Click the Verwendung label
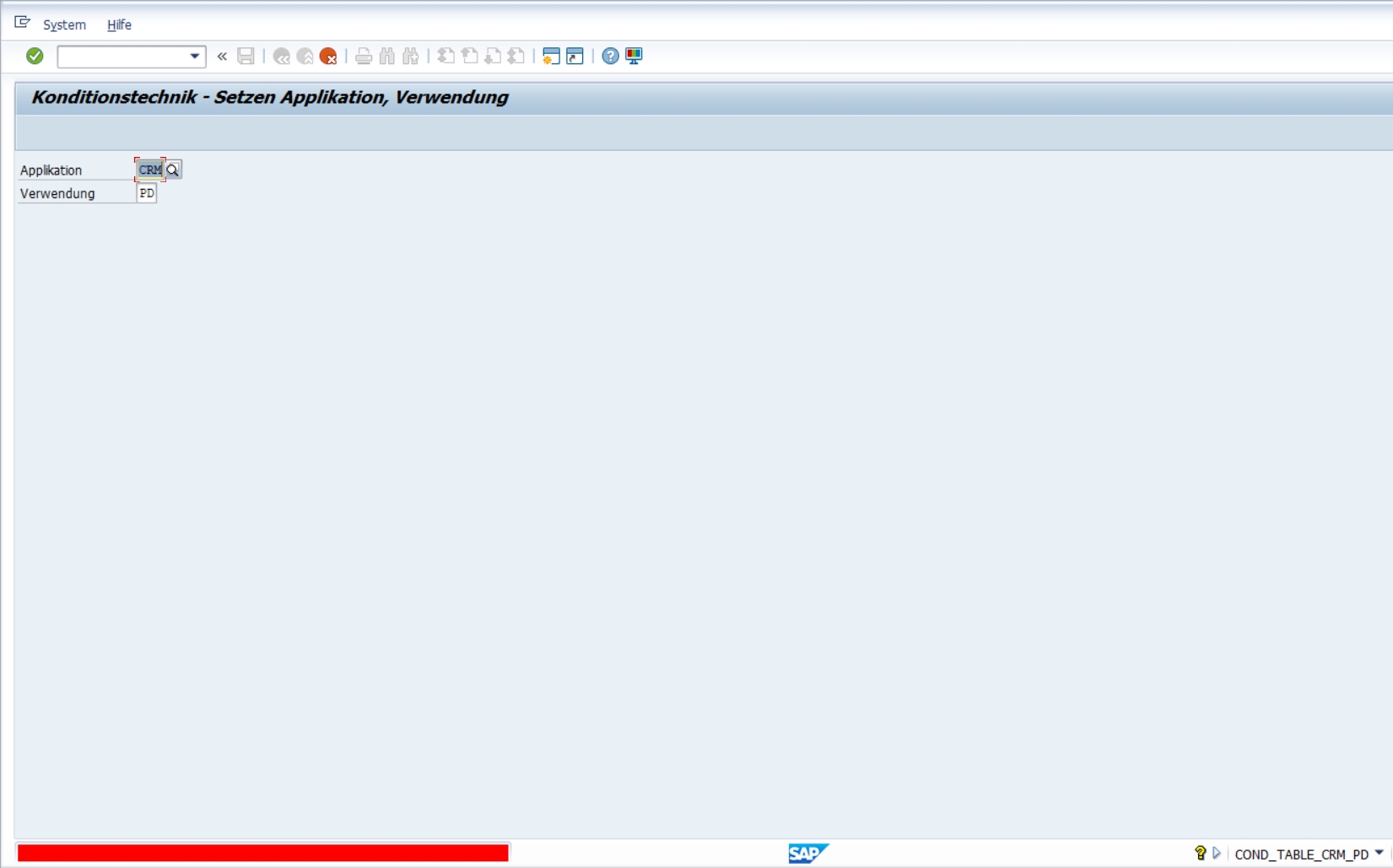Viewport: 1393px width, 868px height. point(57,194)
